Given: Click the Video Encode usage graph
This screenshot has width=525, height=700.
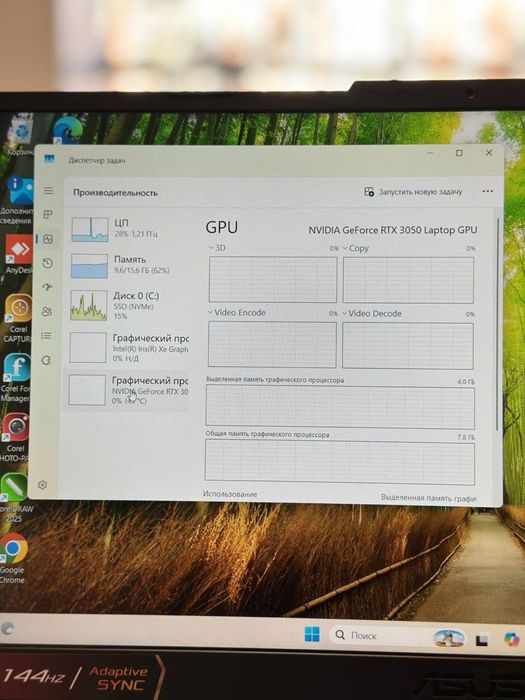Looking at the screenshot, I should [x=272, y=344].
